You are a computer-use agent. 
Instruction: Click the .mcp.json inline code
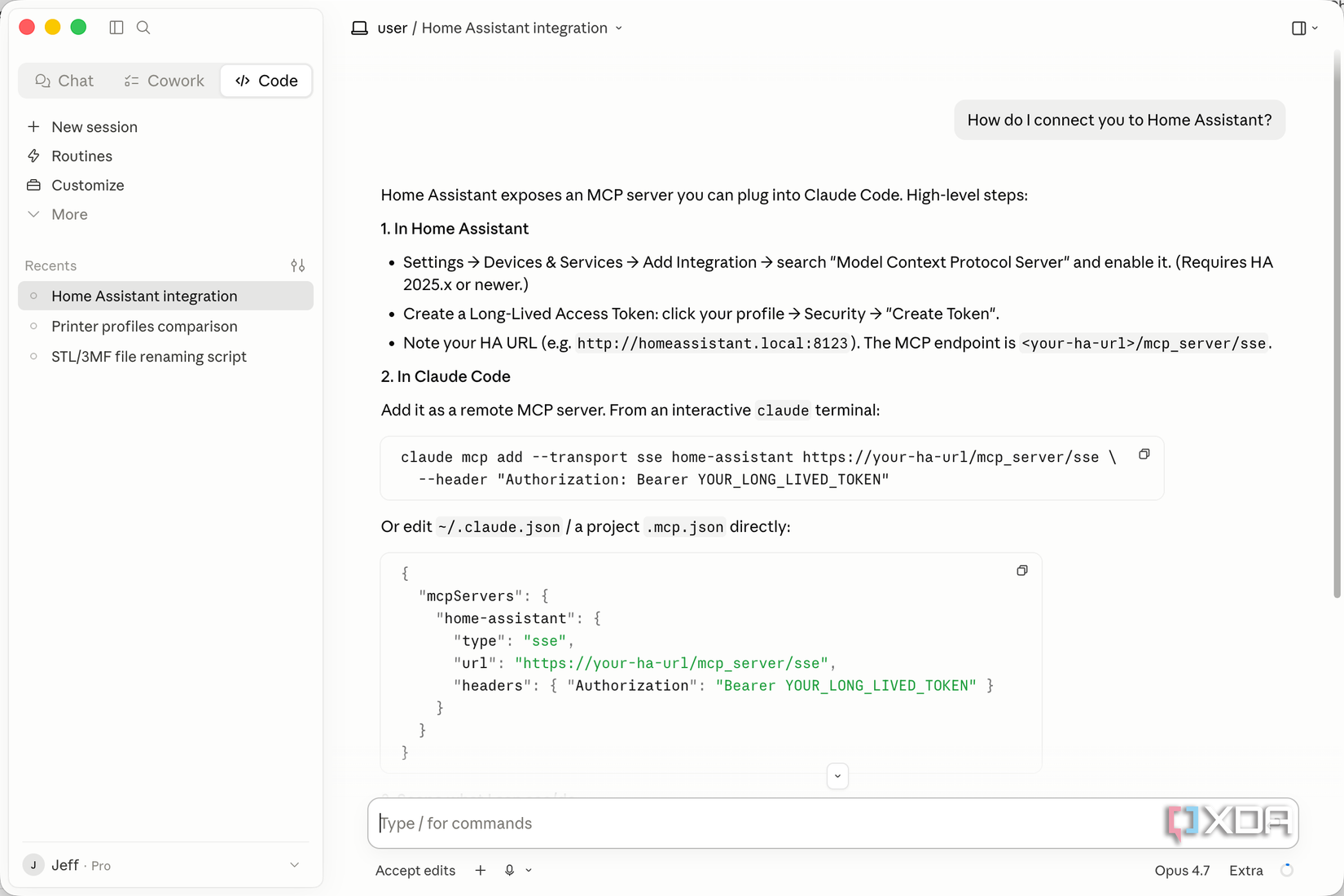coord(685,527)
